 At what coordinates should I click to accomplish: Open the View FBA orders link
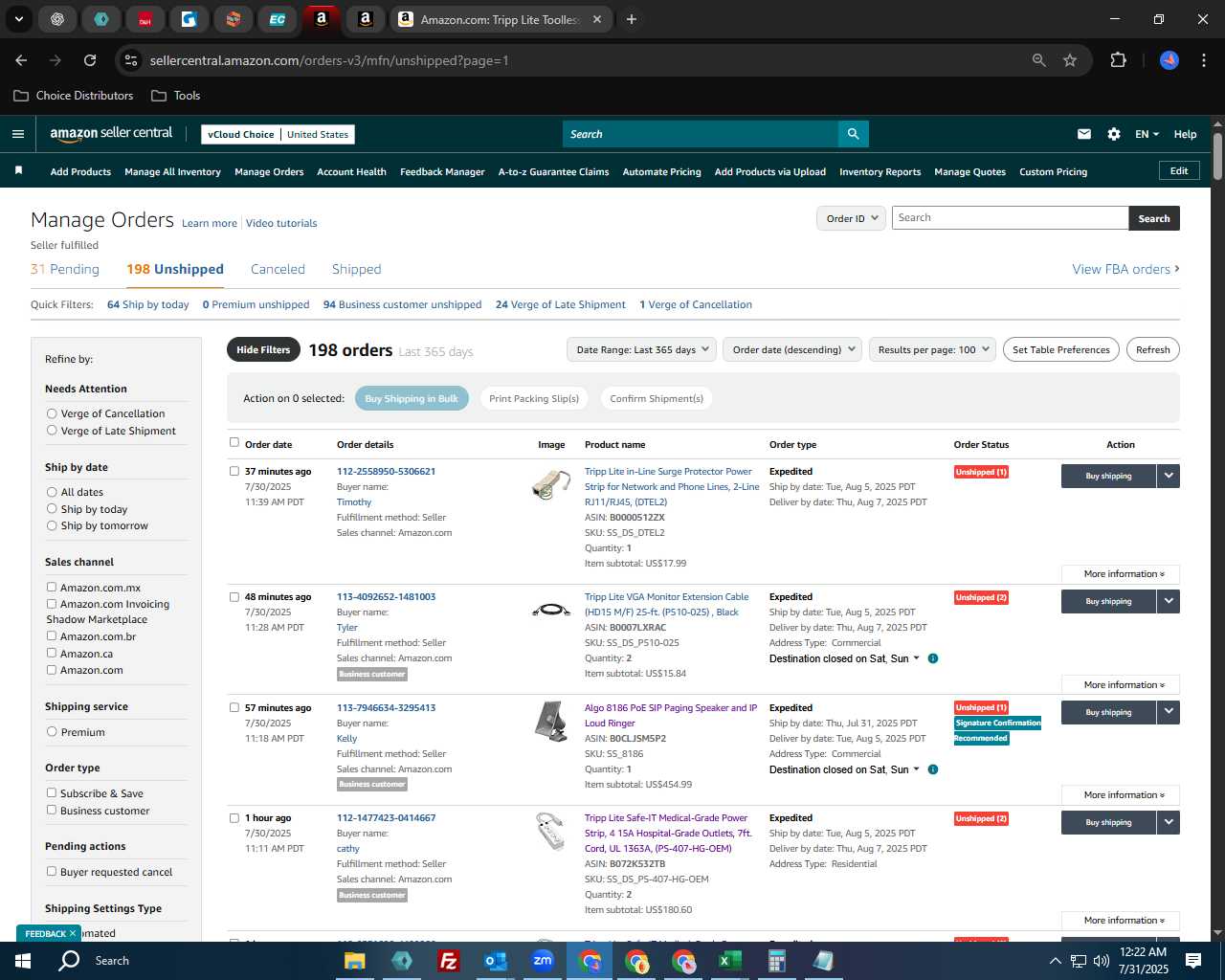click(1125, 270)
